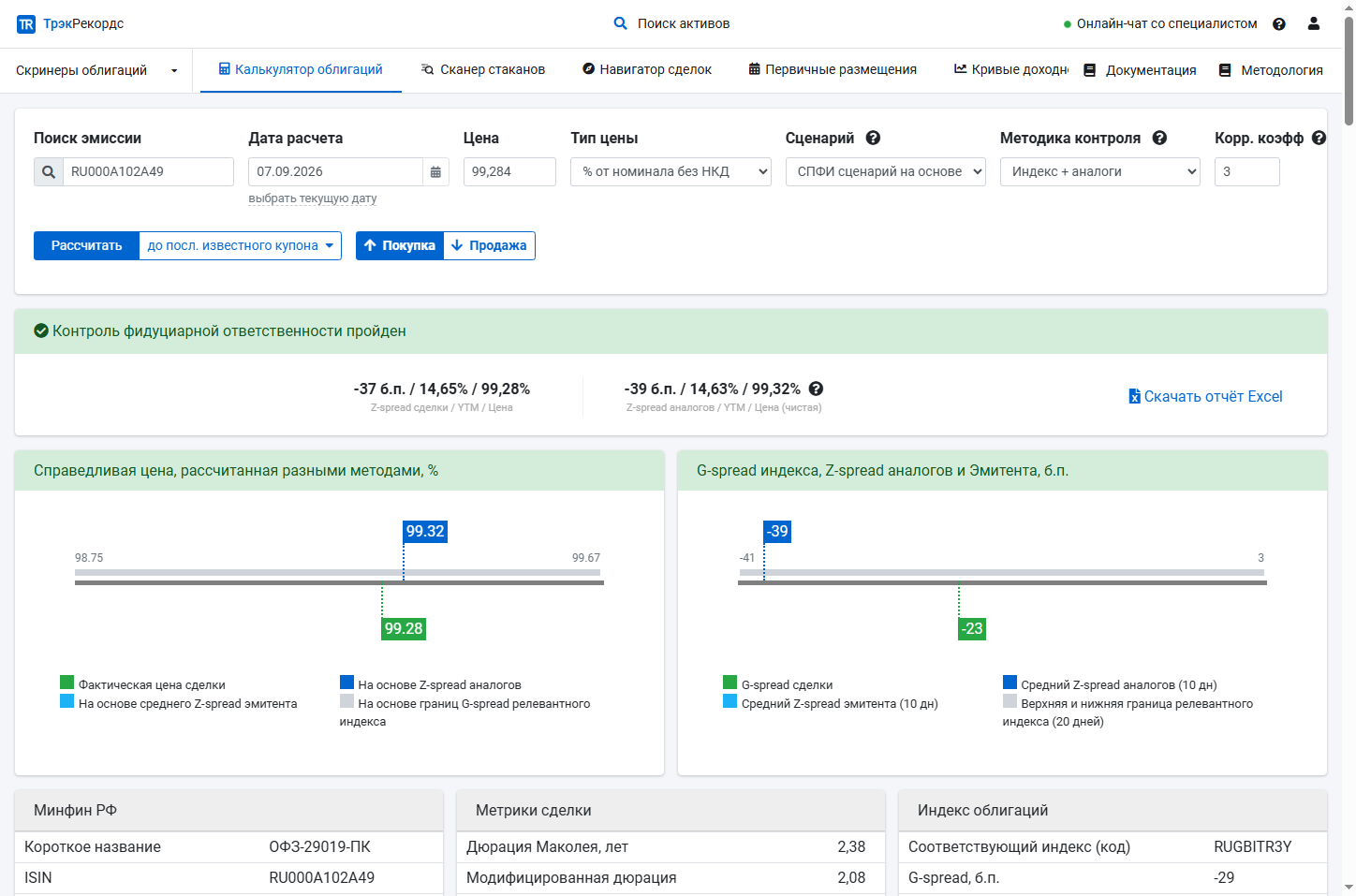Viewport: 1356px width, 896px height.
Task: Open the user profile icon
Action: (x=1314, y=23)
